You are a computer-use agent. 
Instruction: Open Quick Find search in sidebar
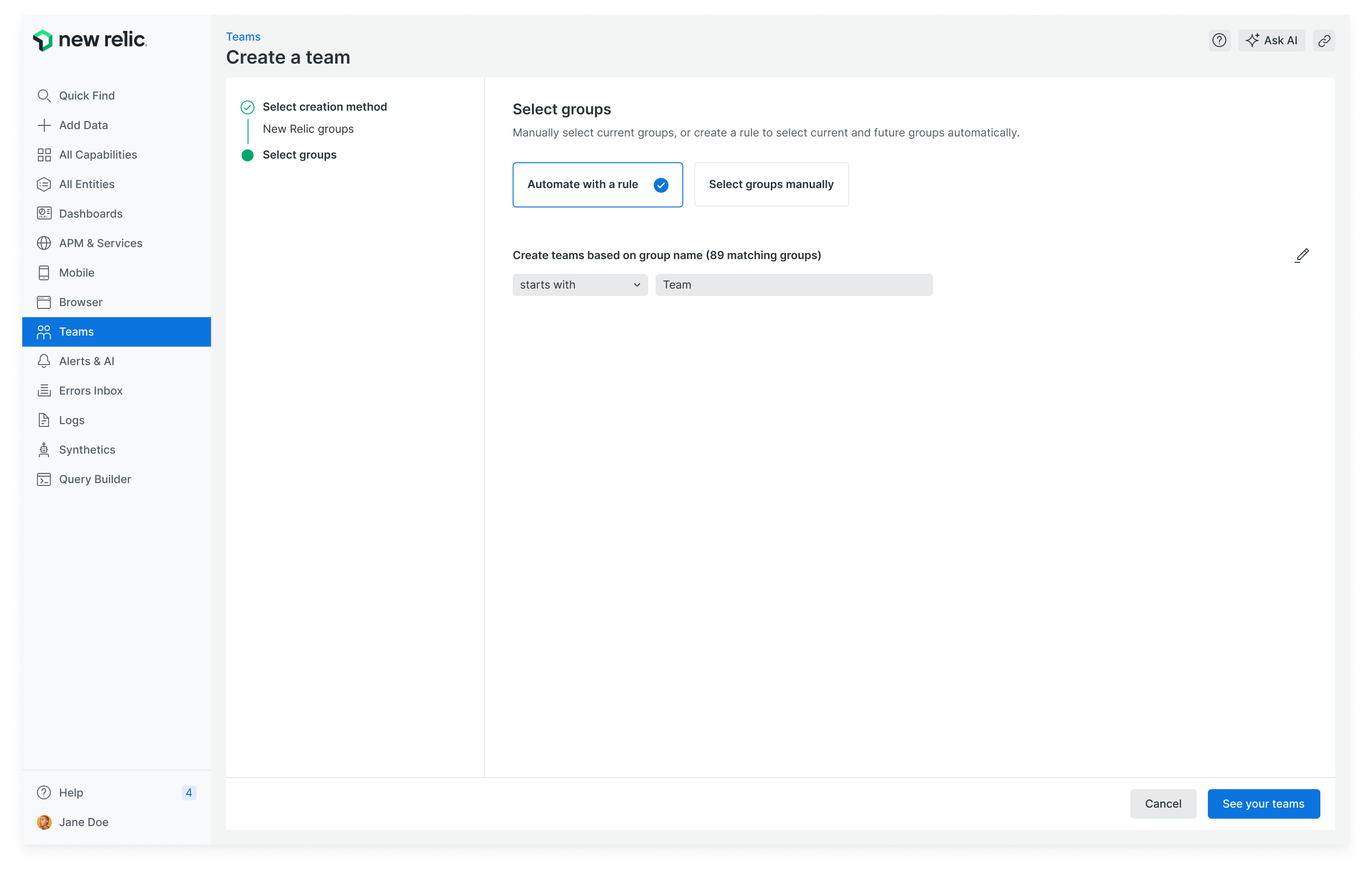(87, 96)
